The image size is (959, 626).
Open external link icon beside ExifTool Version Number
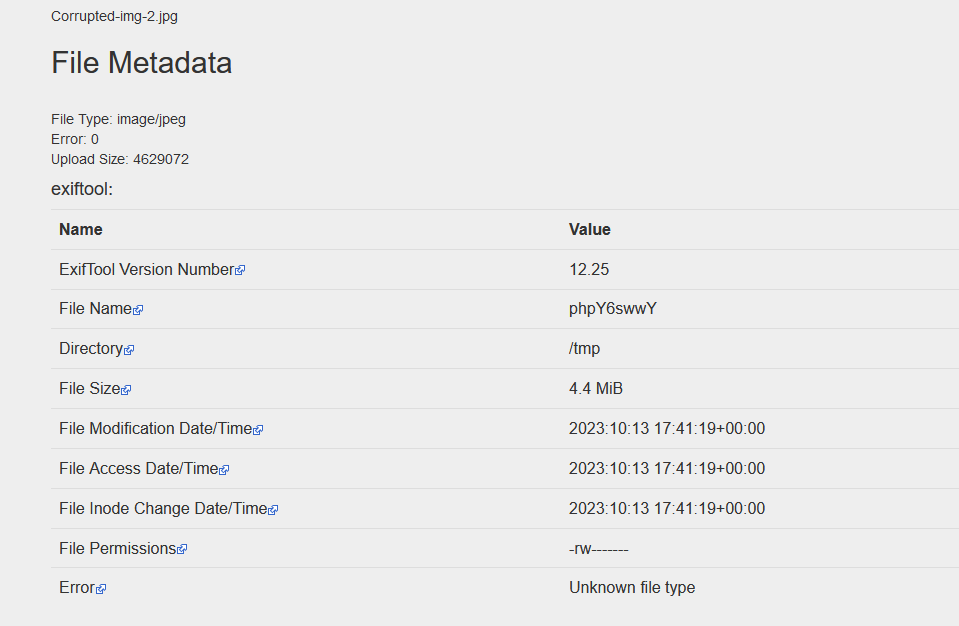point(240,270)
